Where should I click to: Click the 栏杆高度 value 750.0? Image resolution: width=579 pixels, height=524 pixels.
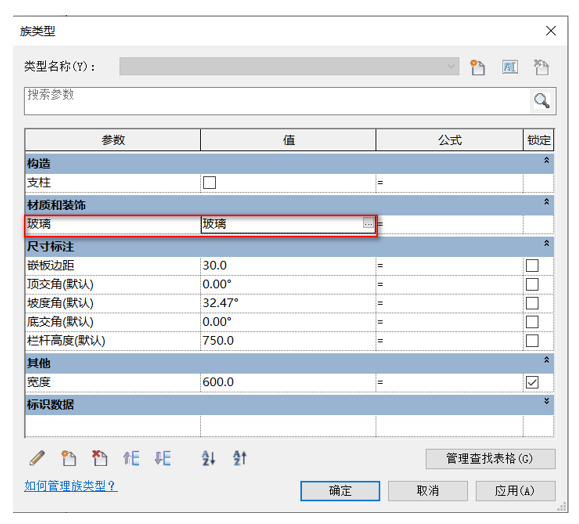[288, 340]
